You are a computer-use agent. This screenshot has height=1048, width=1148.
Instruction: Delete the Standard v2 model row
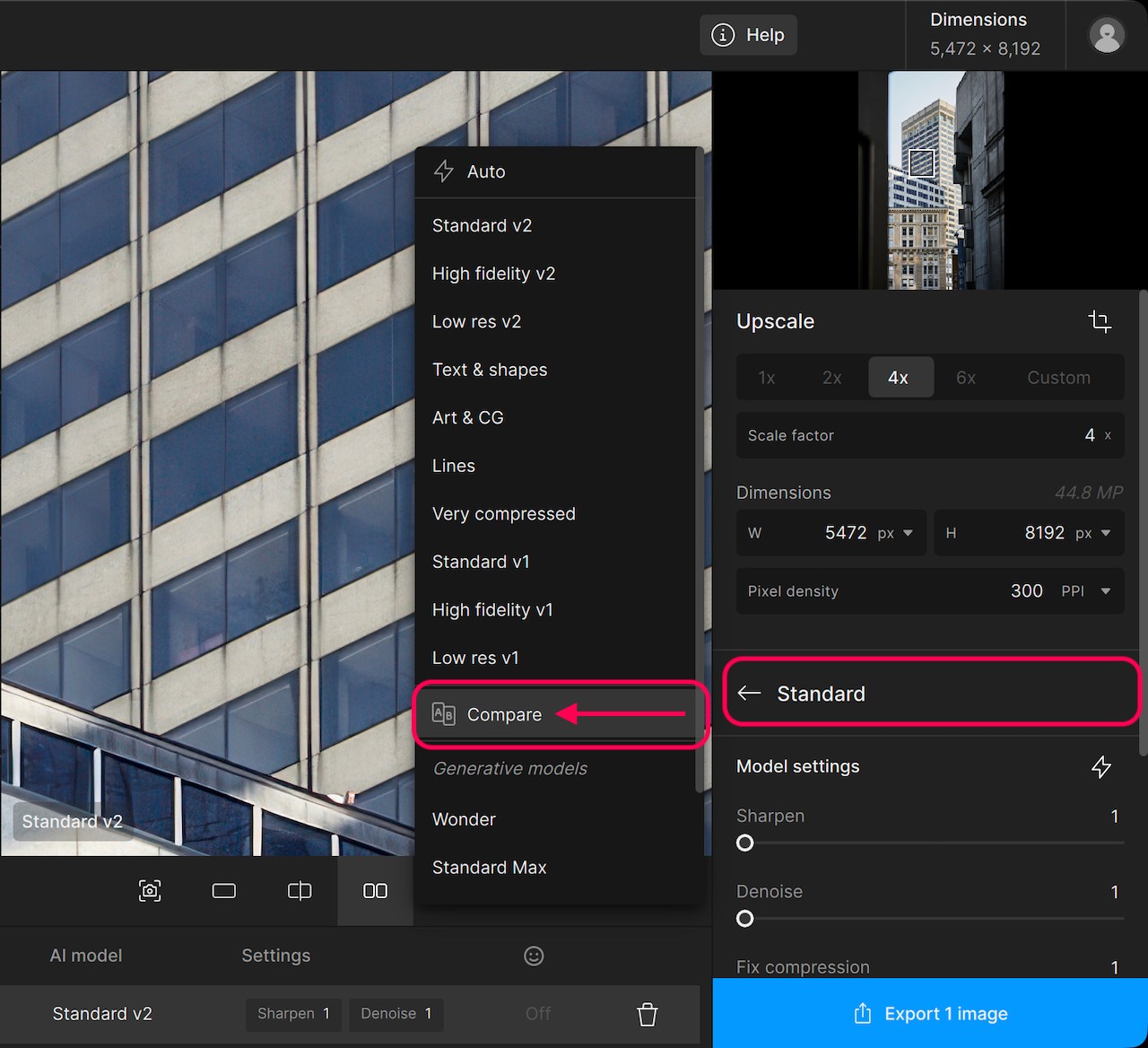click(648, 1014)
